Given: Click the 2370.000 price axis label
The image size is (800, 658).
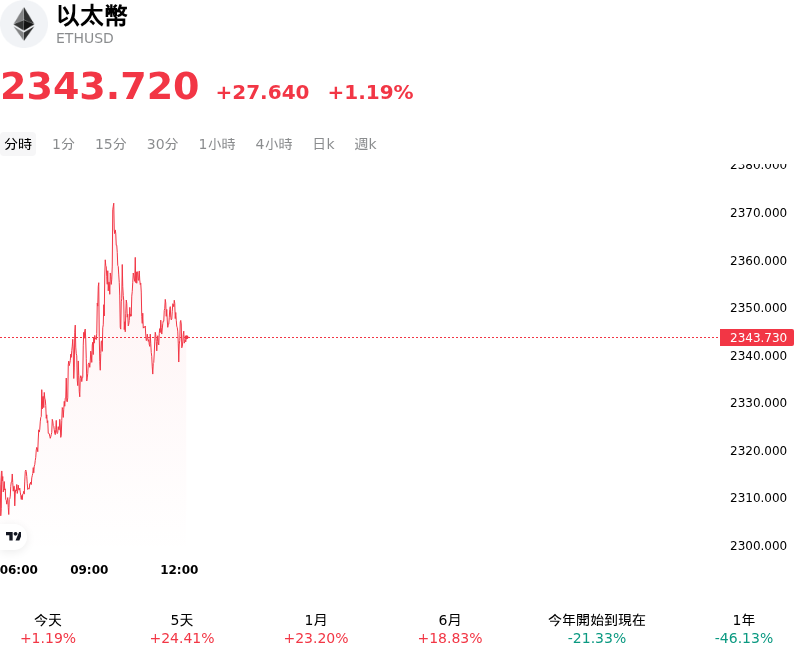Looking at the screenshot, I should click(x=758, y=213).
